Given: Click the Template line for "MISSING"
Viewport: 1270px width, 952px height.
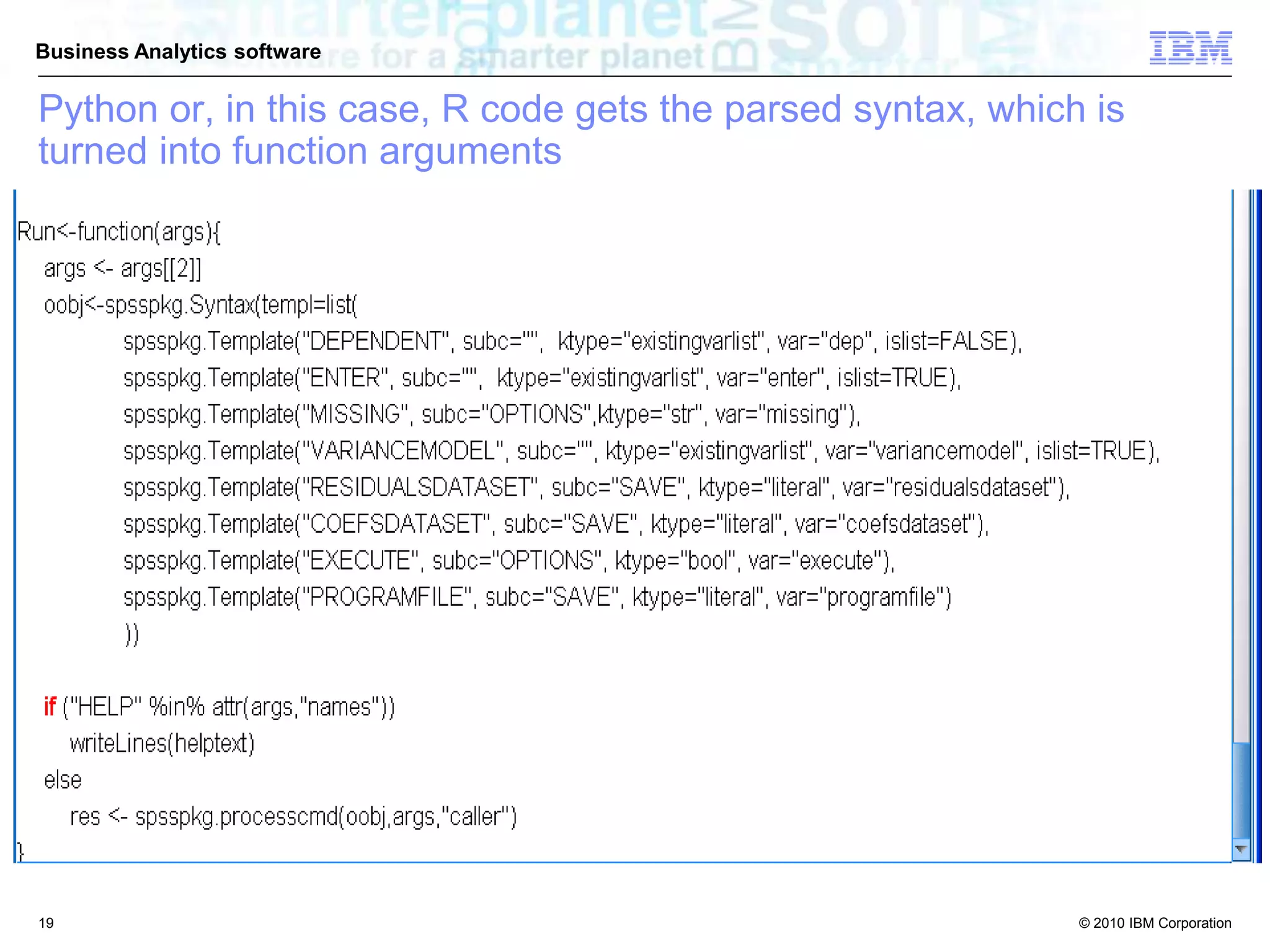Looking at the screenshot, I should click(x=492, y=415).
